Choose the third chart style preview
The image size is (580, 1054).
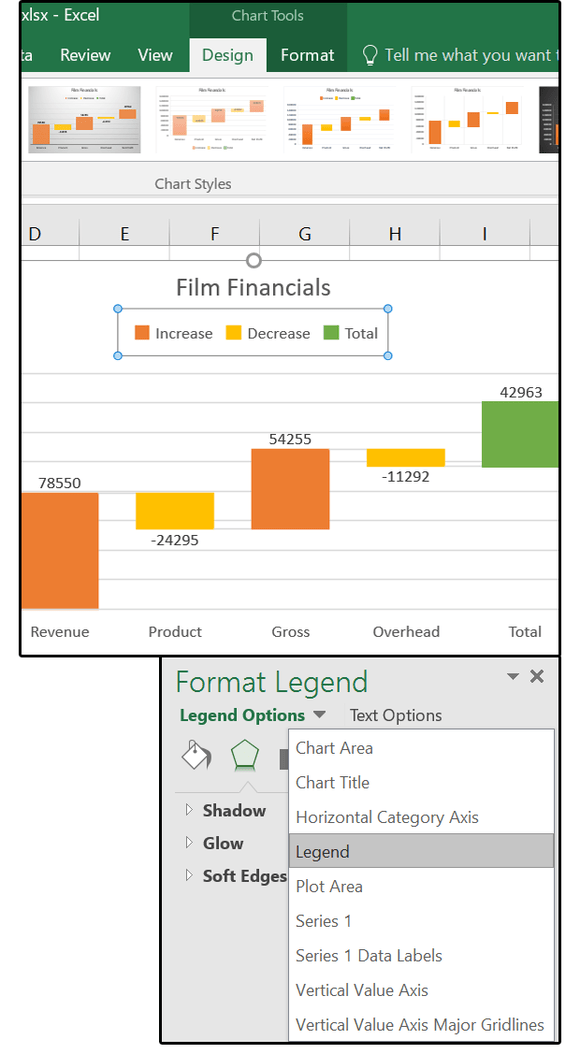point(341,120)
